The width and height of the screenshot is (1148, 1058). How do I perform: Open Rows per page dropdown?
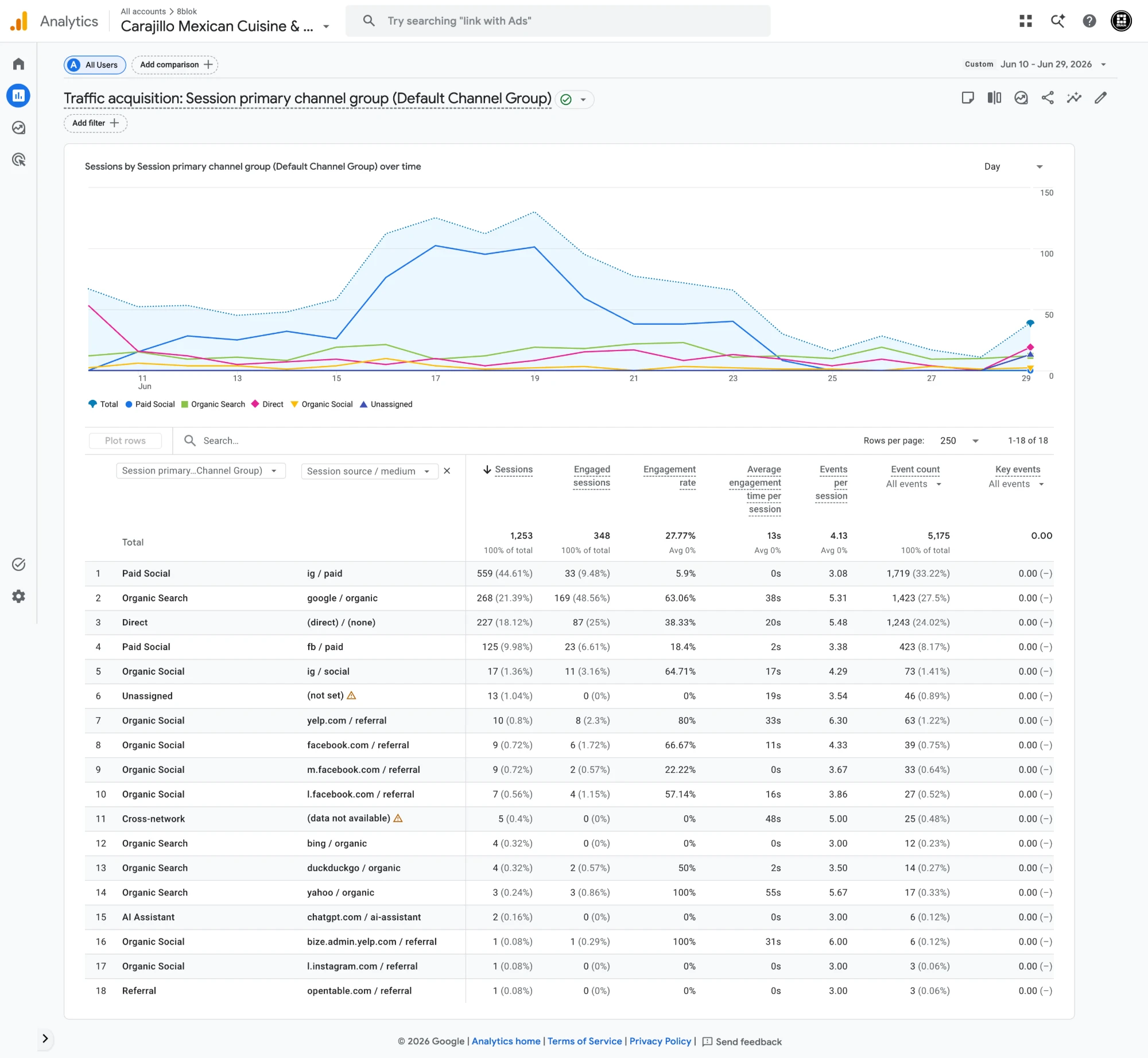[959, 441]
